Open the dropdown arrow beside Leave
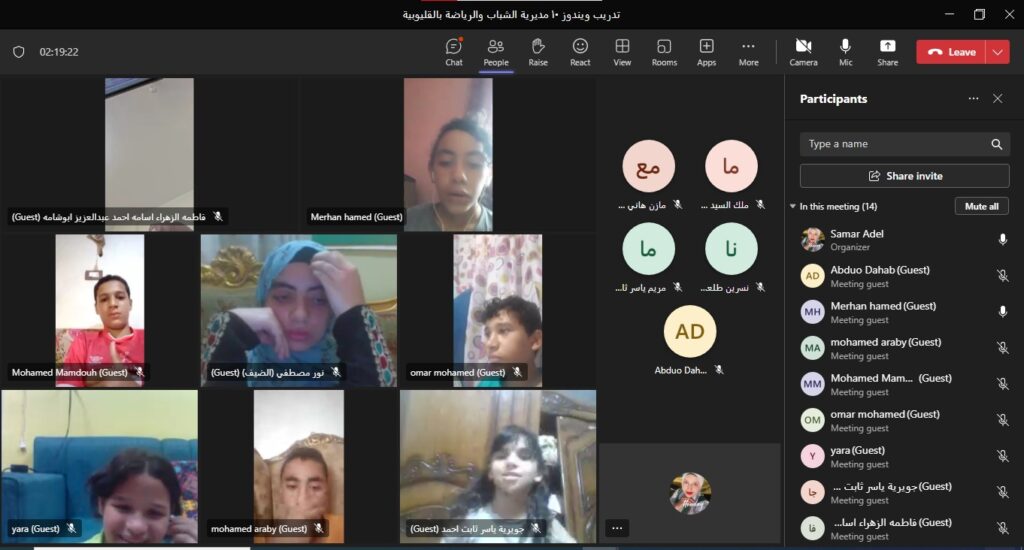The width and height of the screenshot is (1024, 550). pos(997,52)
